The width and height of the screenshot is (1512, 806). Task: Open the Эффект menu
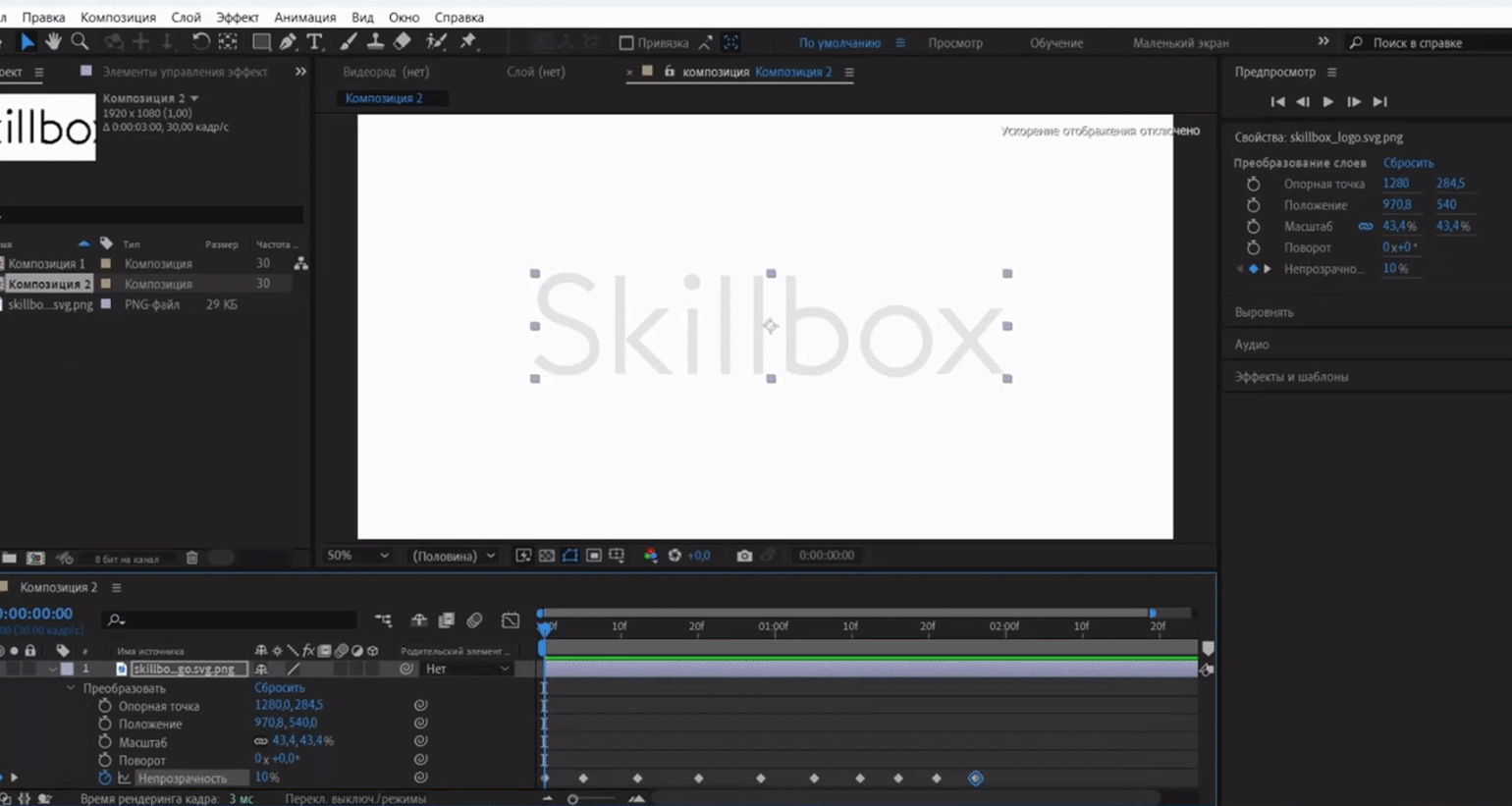[238, 17]
